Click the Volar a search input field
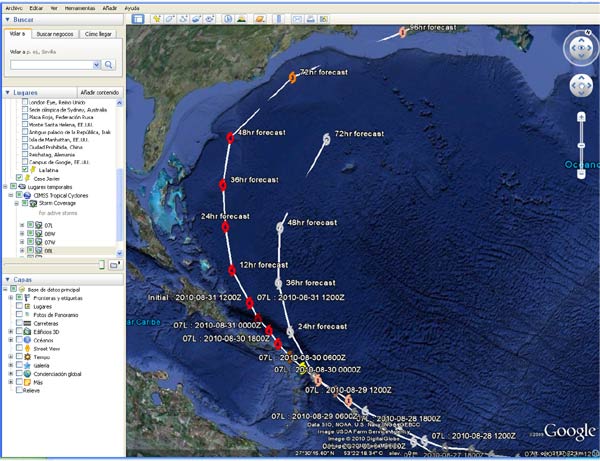600x461 pixels. click(52, 65)
